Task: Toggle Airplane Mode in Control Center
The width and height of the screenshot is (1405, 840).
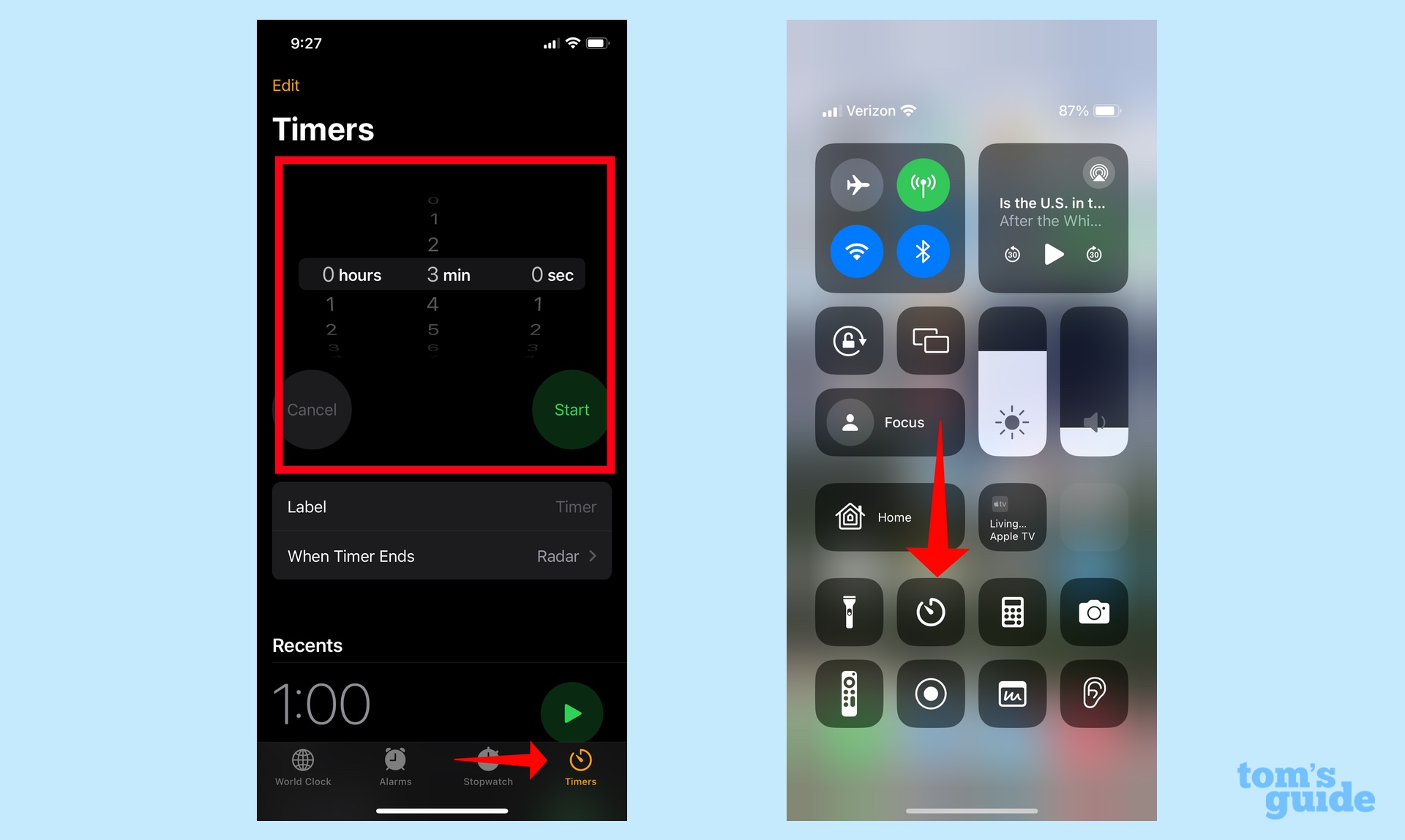Action: 853,183
